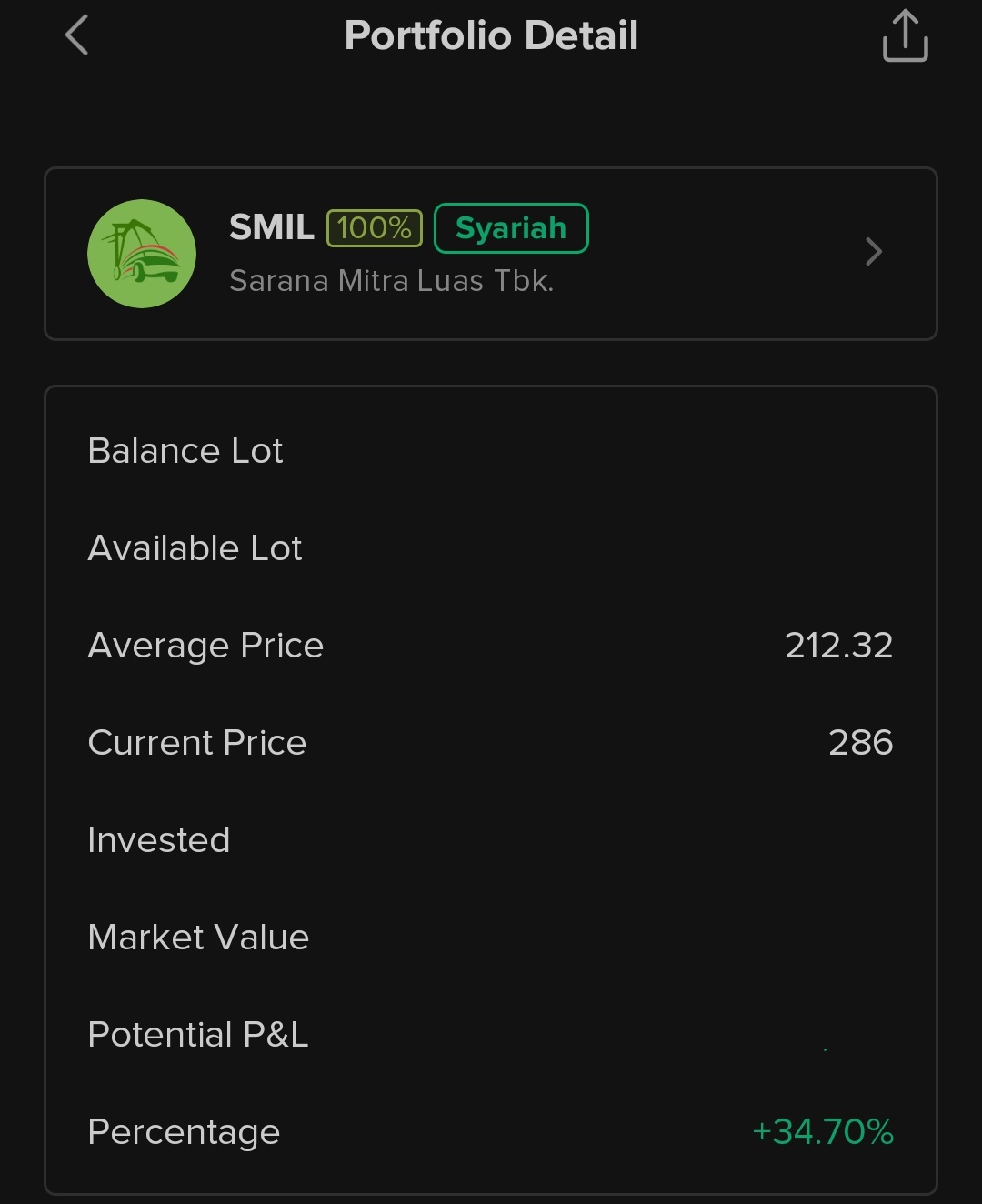
Task: Tap the +34.70% percentage value
Action: tap(823, 1132)
